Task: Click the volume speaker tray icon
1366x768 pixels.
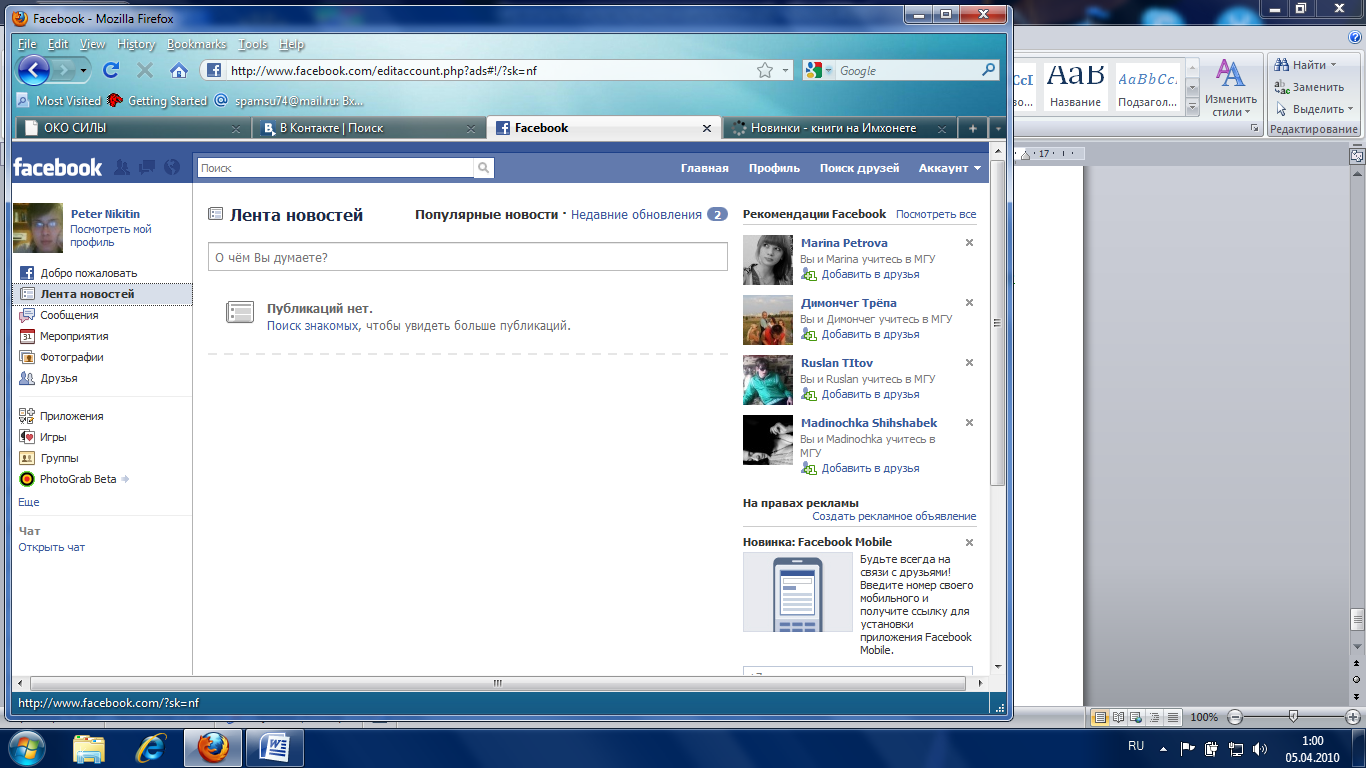Action: point(1260,748)
